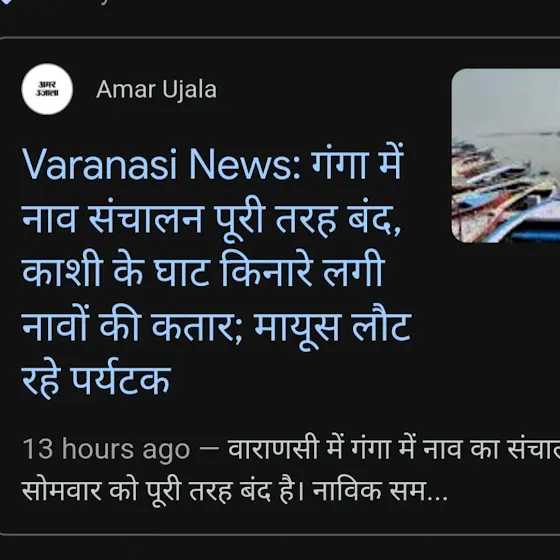
Task: Click snippet text starting 'वाराणसी में गंगा'
Action: [x=394, y=449]
